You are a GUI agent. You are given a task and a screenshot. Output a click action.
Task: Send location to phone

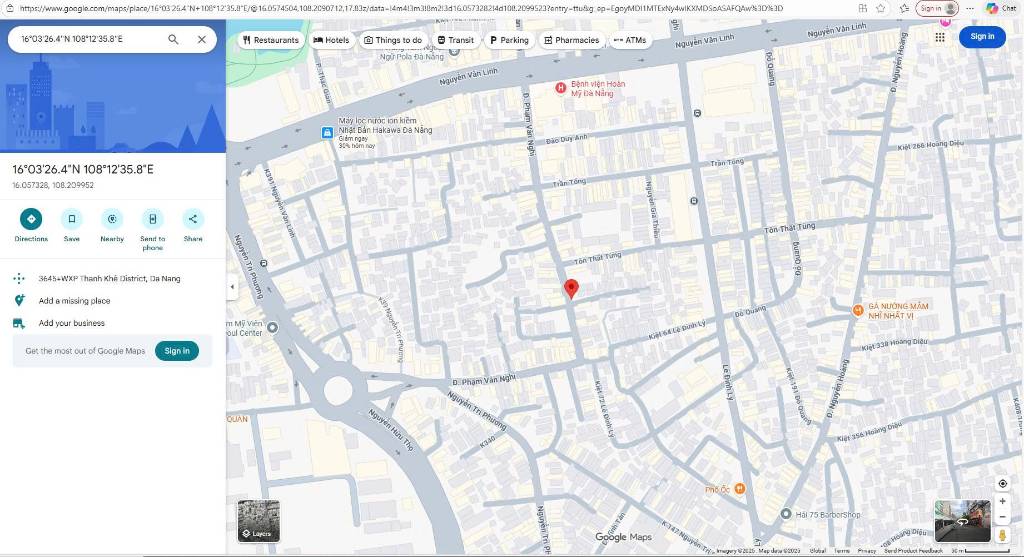coord(152,219)
